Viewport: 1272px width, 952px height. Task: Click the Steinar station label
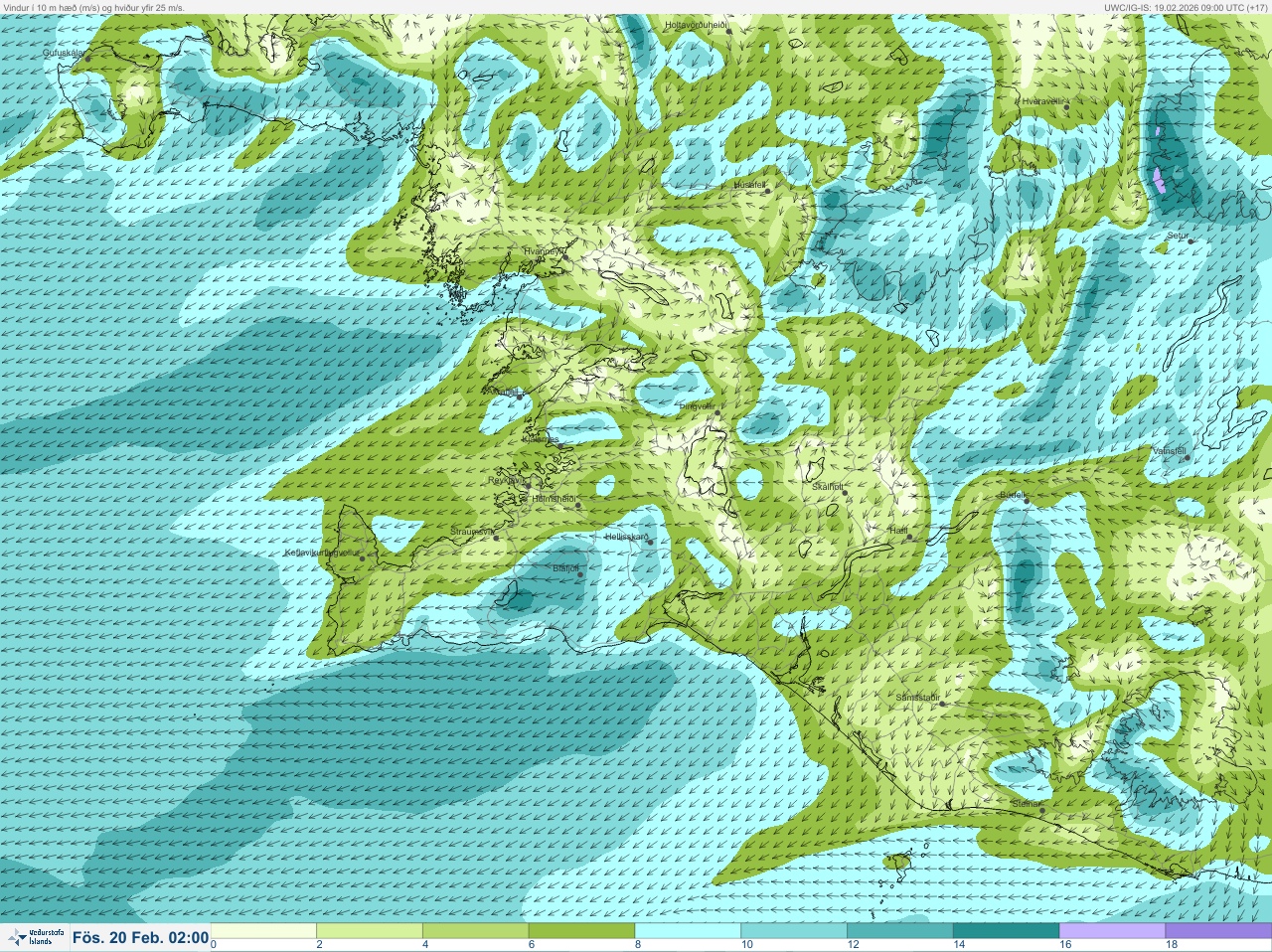[1025, 803]
